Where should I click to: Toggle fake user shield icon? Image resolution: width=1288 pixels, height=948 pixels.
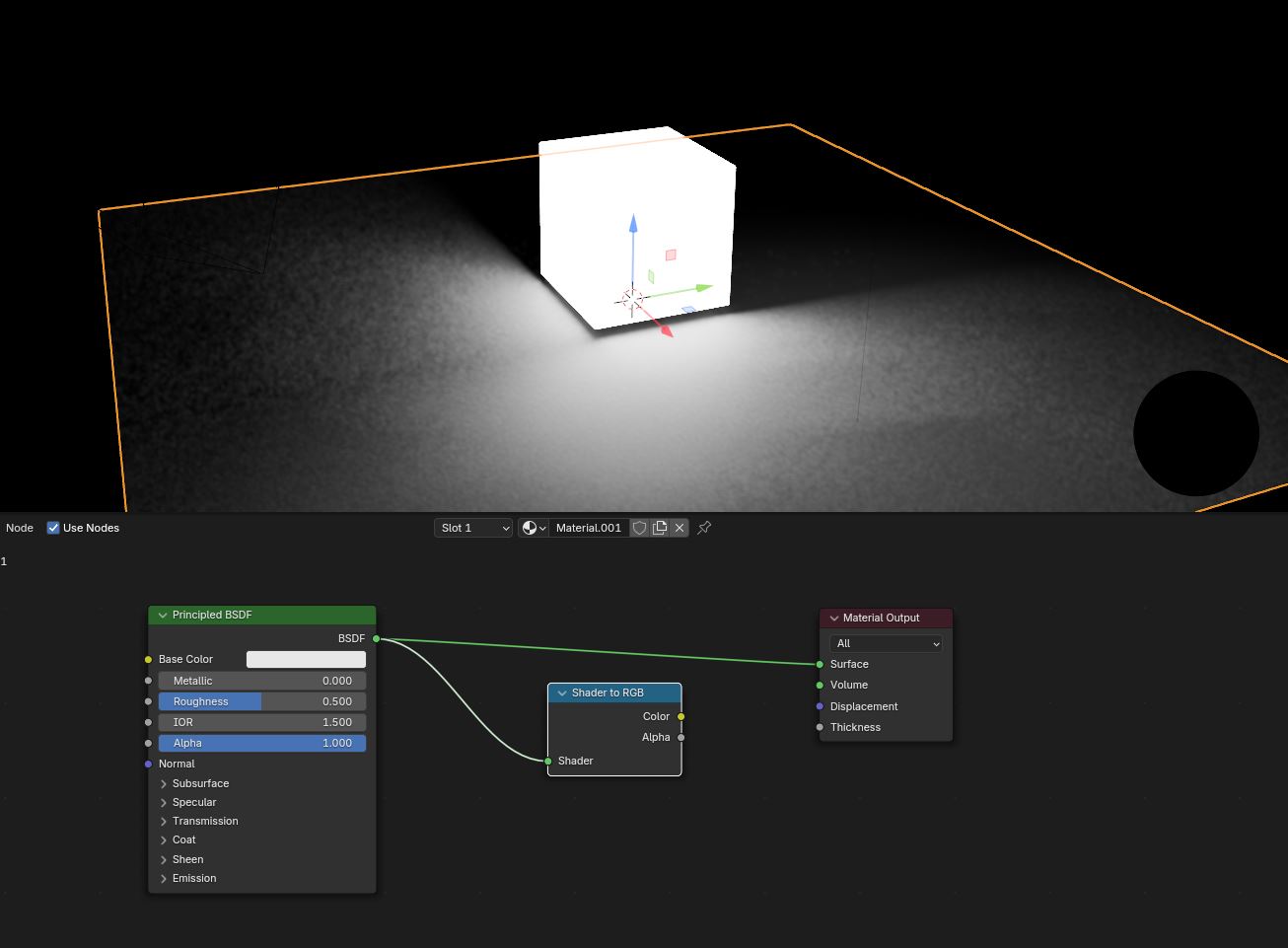pyautogui.click(x=639, y=528)
